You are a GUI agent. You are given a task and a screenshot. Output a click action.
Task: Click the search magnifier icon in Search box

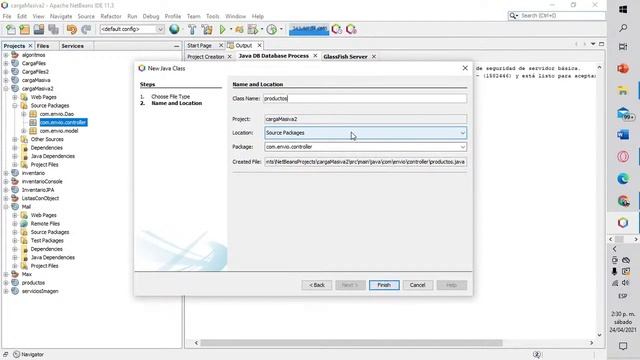[513, 16]
